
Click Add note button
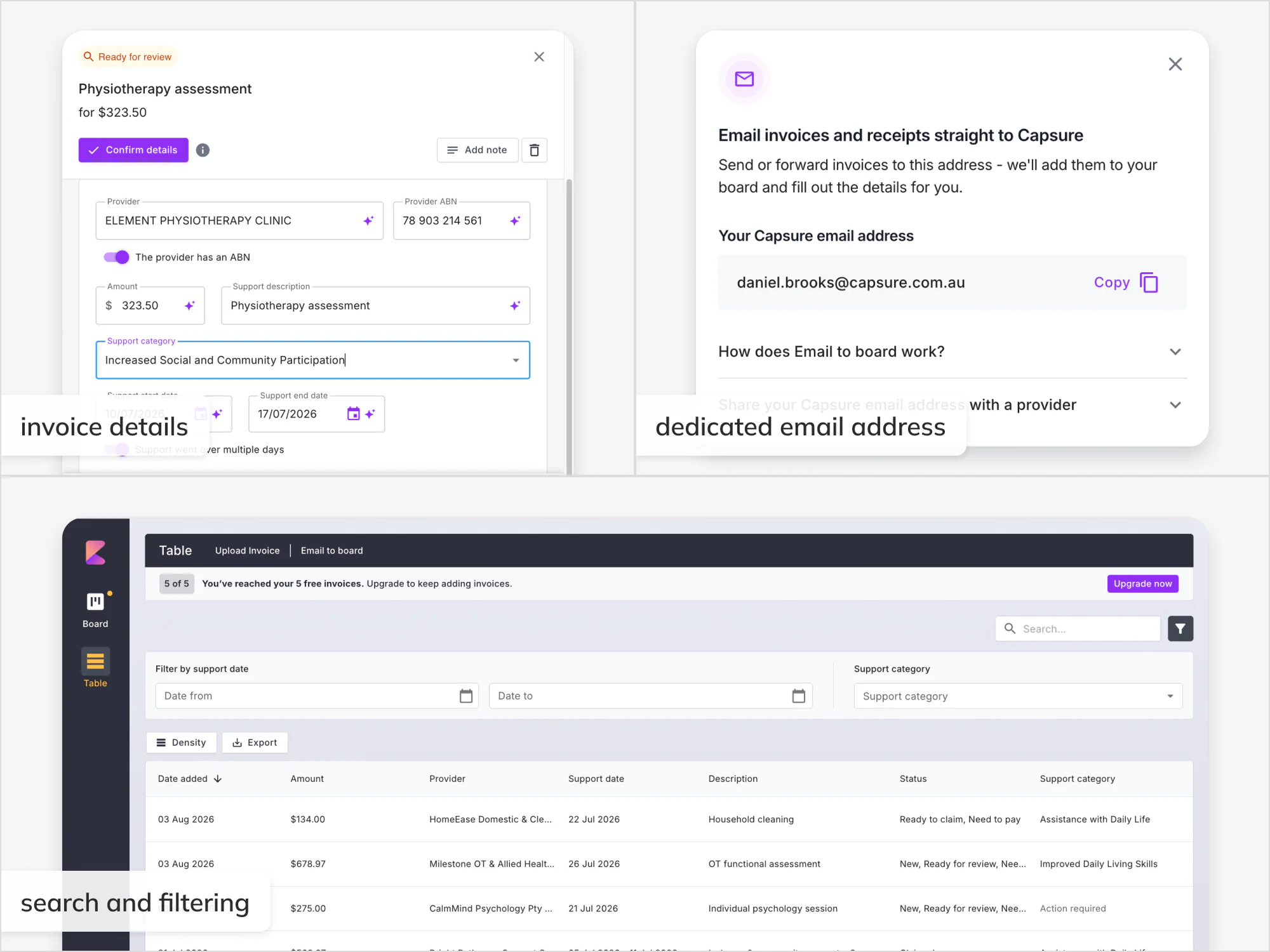pos(478,150)
